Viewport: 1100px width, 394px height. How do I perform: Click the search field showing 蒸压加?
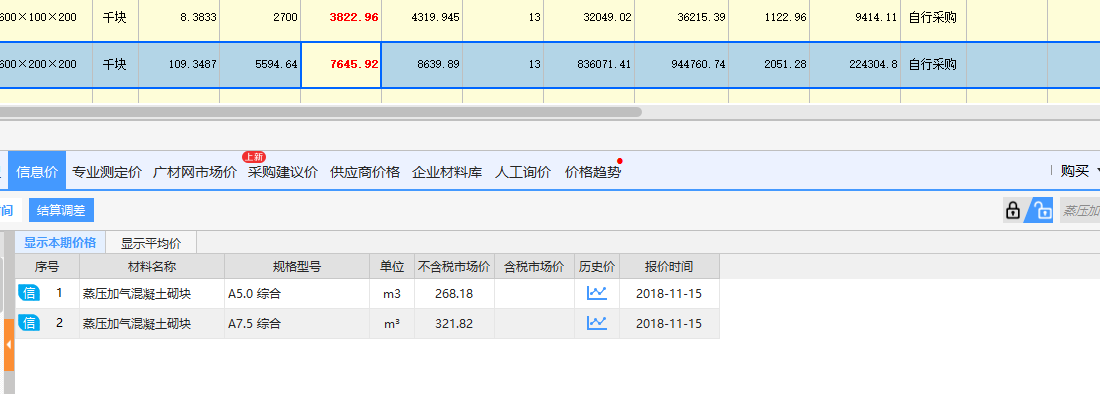1080,210
